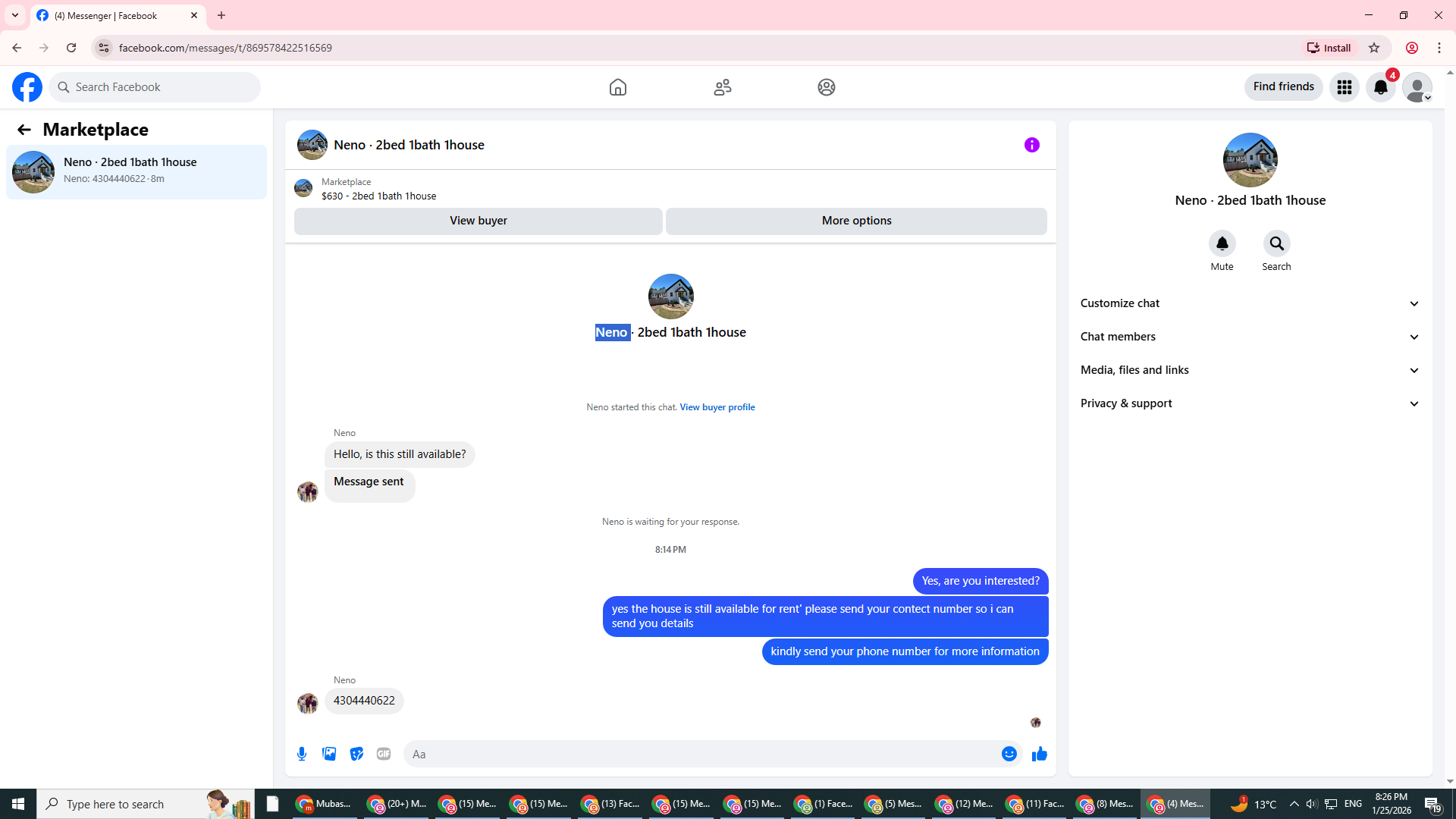The width and height of the screenshot is (1456, 819).
Task: Click the 'Yes, are you interested?' message
Action: [x=981, y=581]
